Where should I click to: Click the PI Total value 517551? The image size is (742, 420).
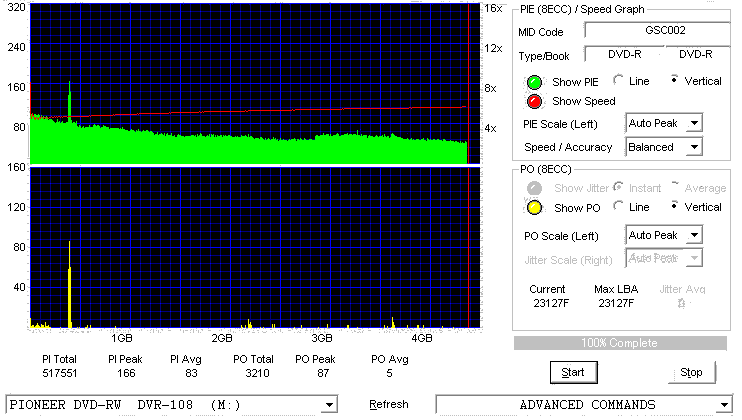(60, 373)
